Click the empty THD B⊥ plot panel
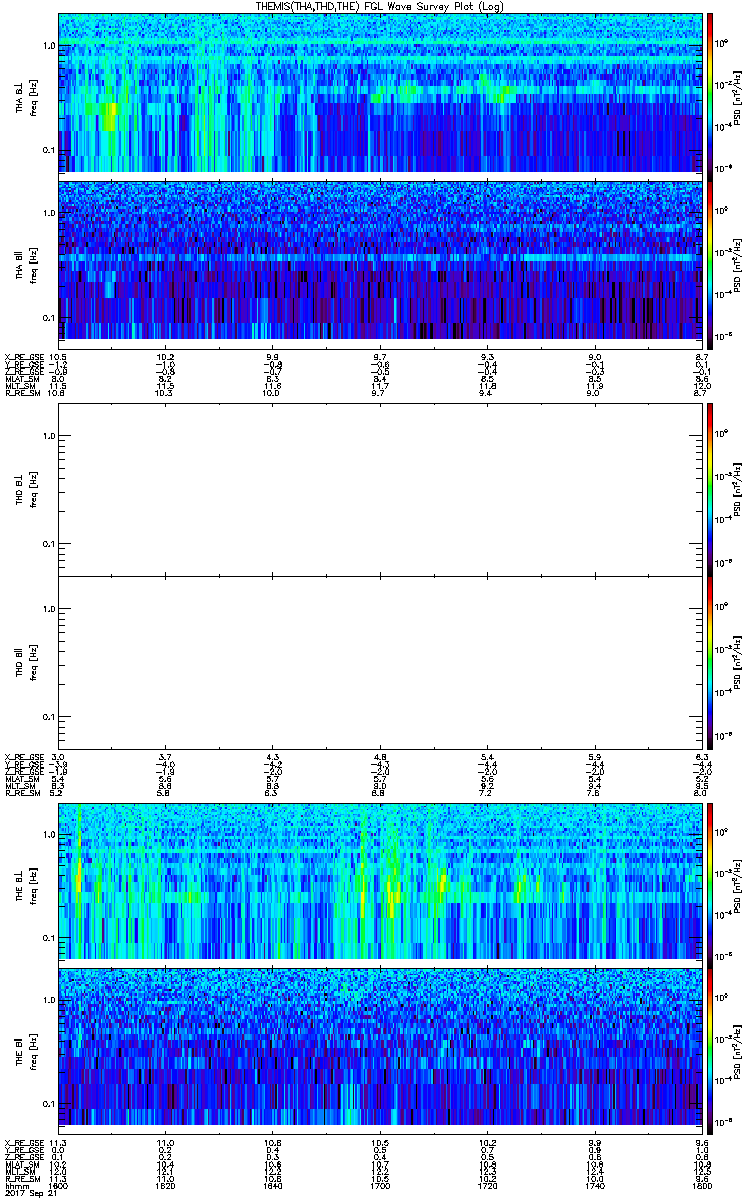Screen dimensions: 750x1200 [x=380, y=489]
